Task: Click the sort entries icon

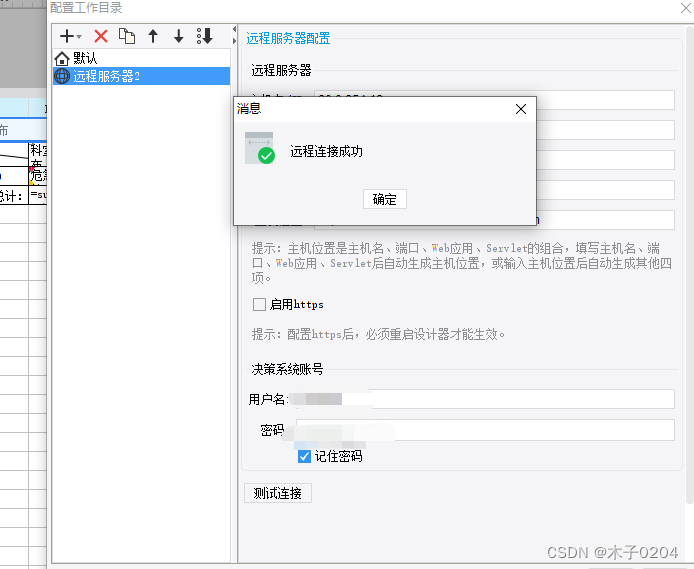Action: [x=204, y=36]
